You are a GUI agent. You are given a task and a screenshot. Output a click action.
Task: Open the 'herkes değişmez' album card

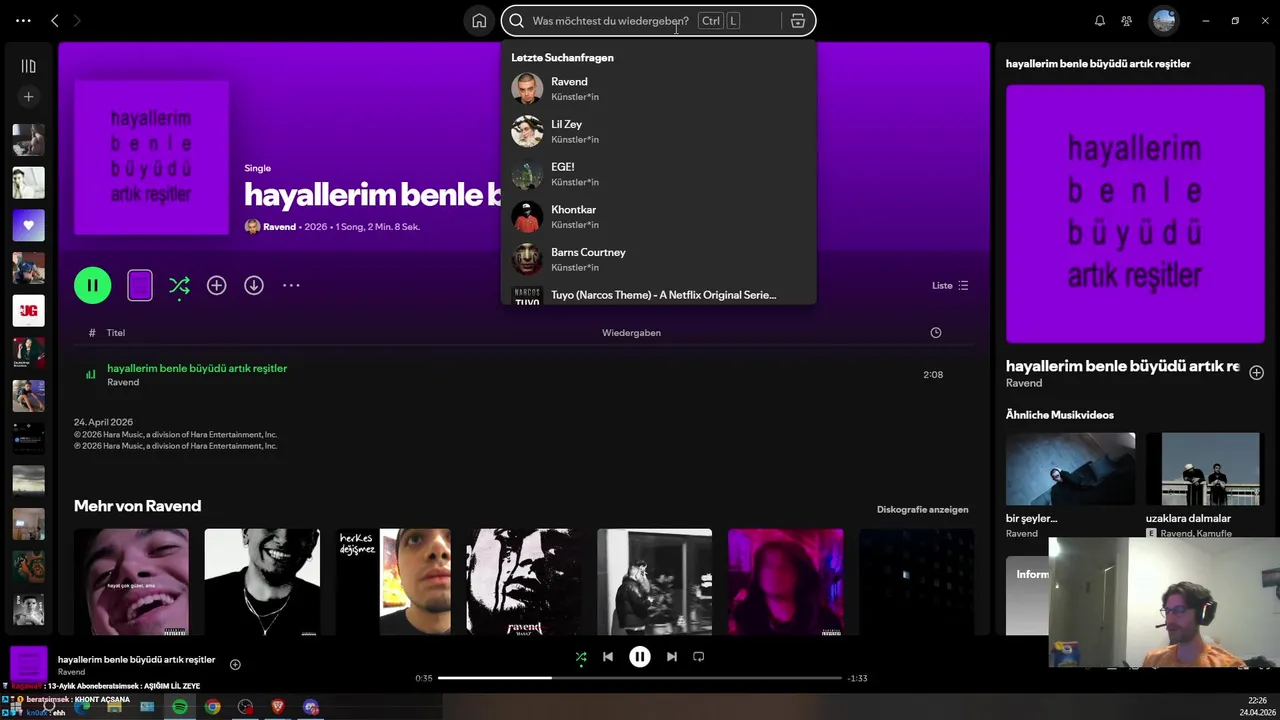pos(393,582)
